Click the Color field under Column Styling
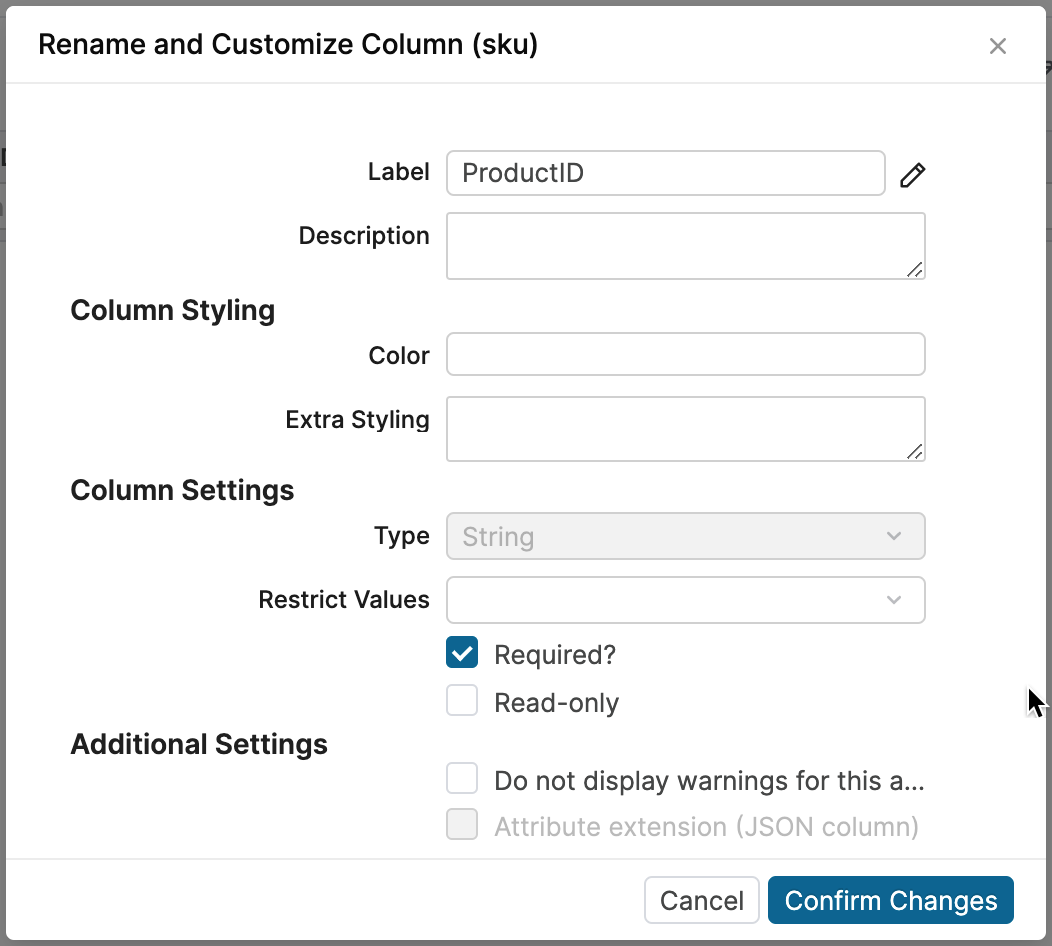 coord(685,354)
